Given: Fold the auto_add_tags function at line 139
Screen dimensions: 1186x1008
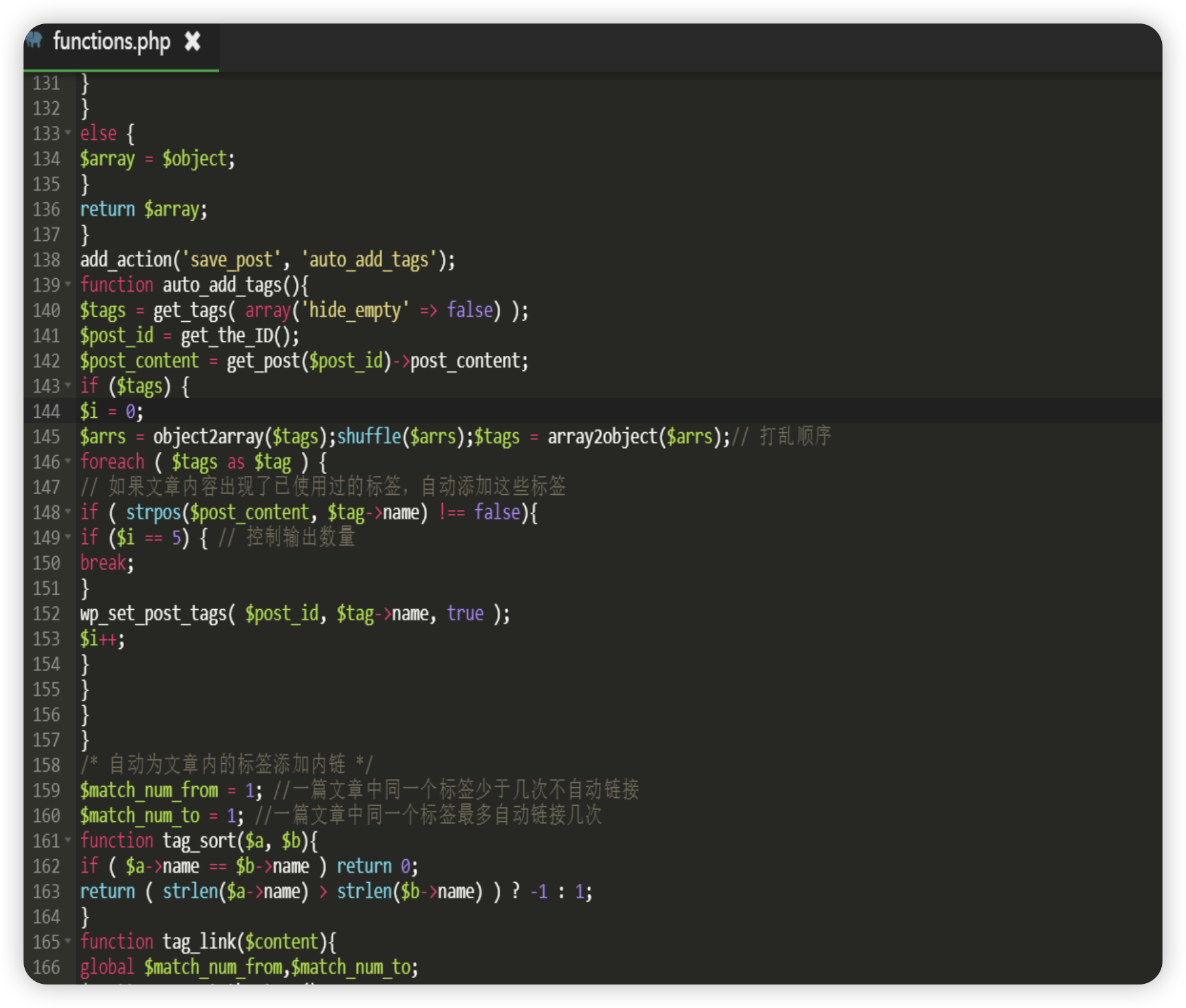Looking at the screenshot, I should pos(69,284).
